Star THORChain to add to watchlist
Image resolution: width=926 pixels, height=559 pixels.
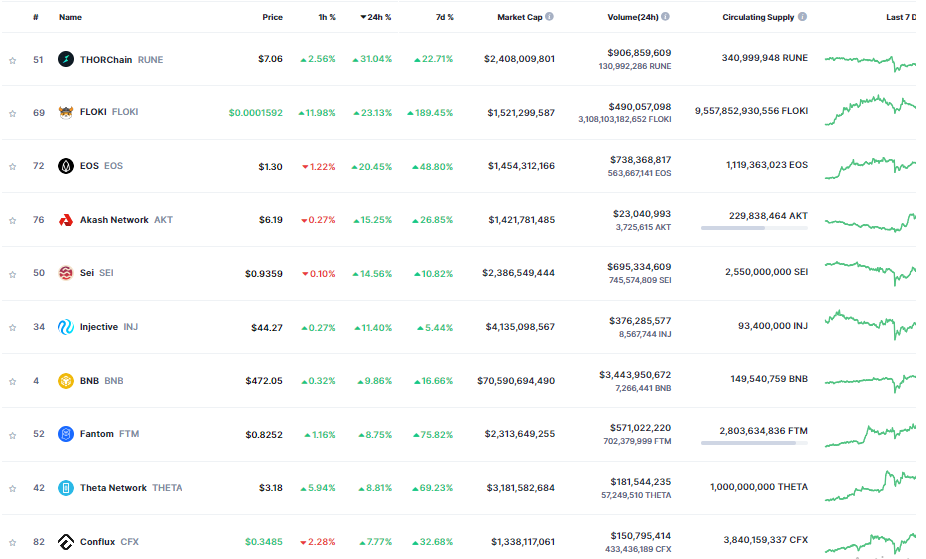[12, 60]
